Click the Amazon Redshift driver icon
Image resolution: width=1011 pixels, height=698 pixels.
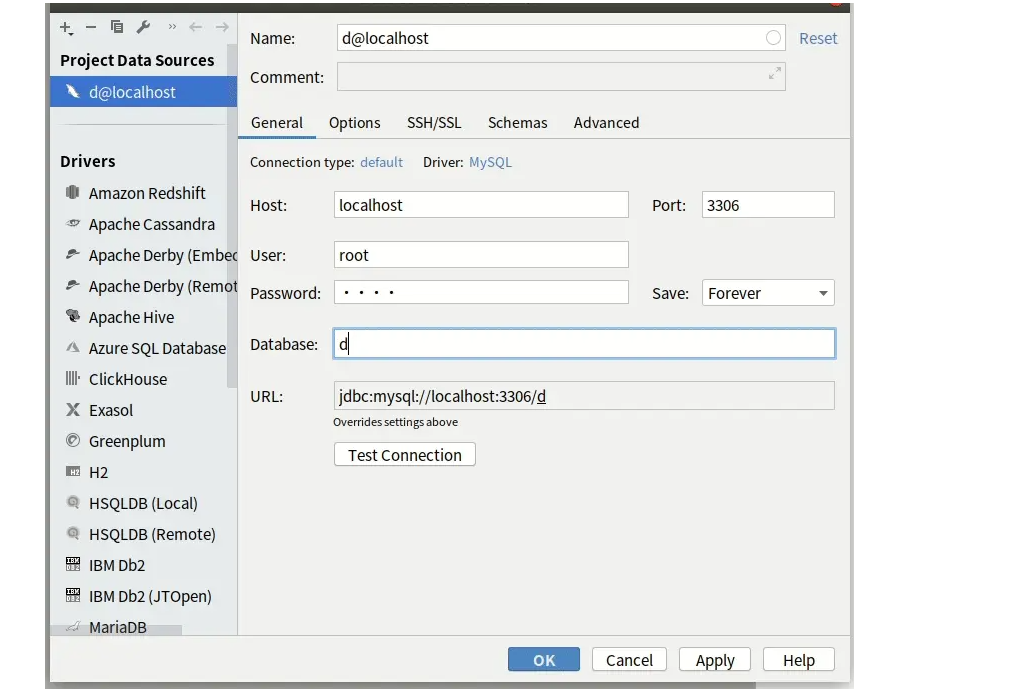(x=73, y=192)
